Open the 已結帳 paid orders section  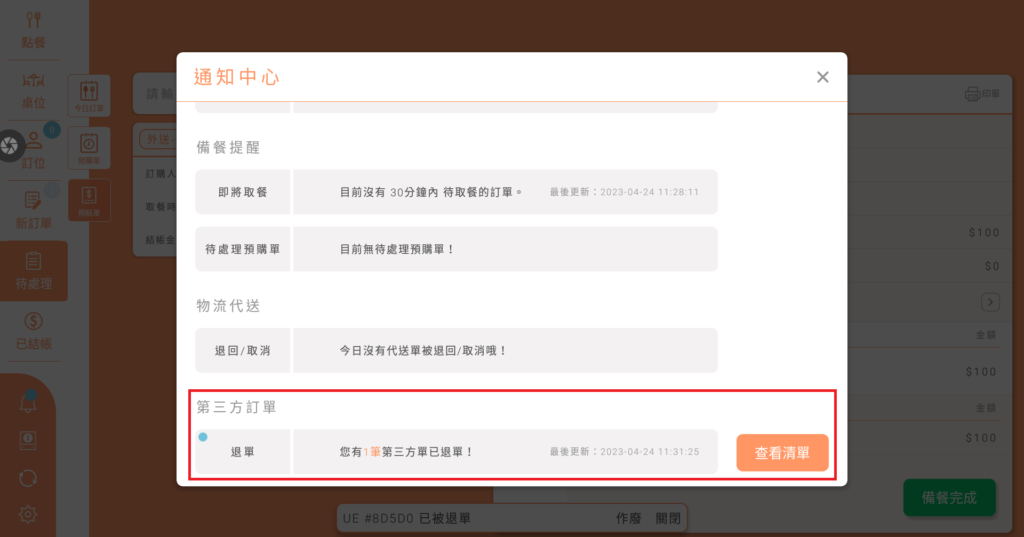click(33, 331)
